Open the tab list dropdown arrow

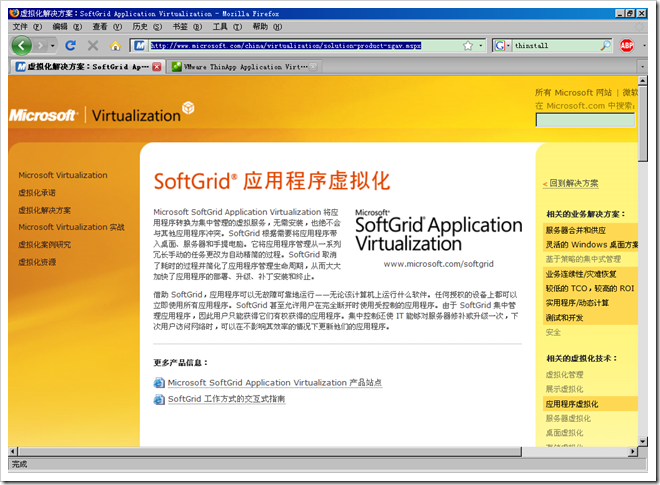pyautogui.click(x=642, y=67)
